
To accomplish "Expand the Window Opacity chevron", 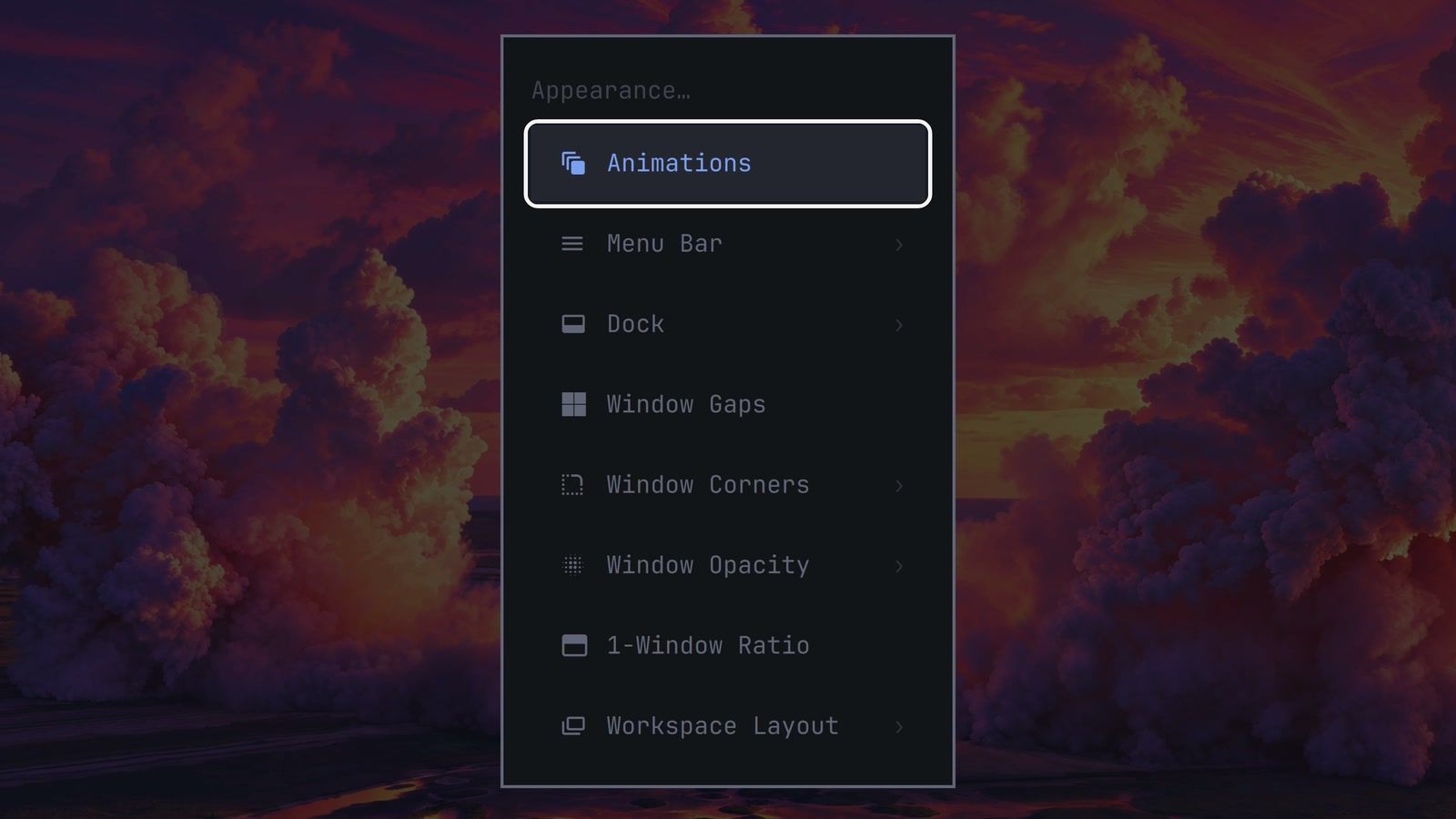I will [899, 565].
